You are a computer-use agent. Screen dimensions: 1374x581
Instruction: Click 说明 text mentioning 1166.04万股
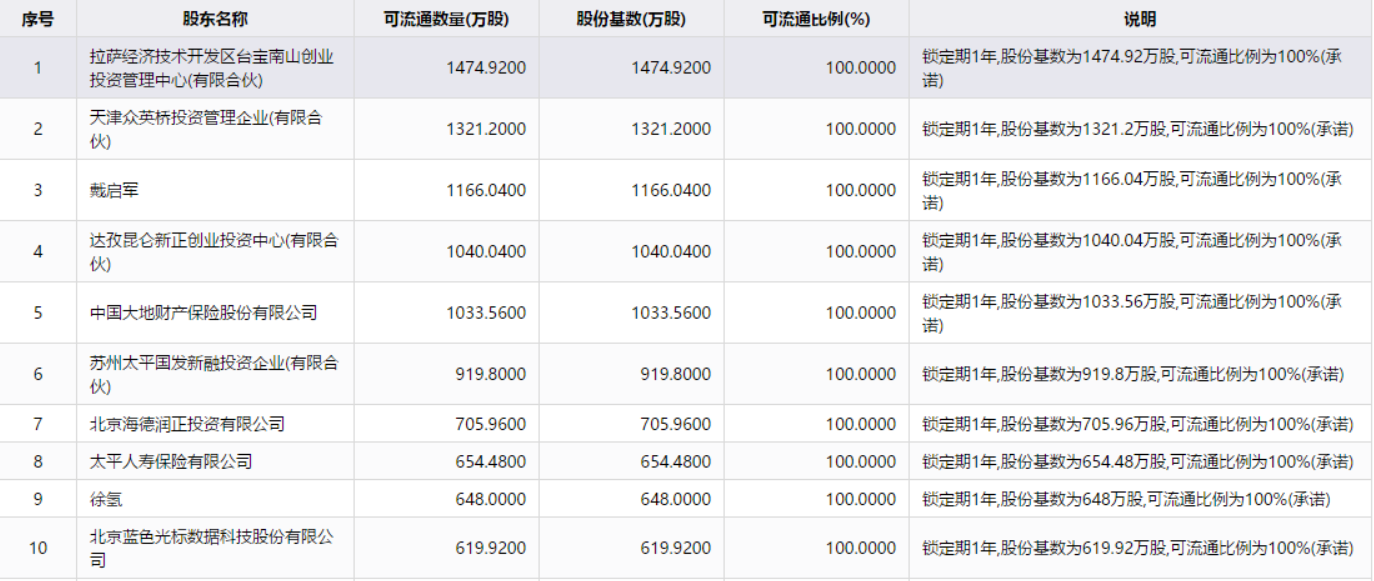(1132, 190)
